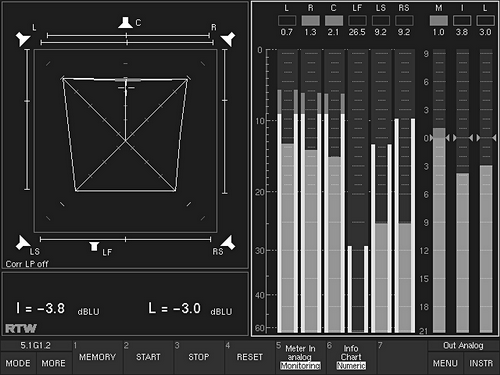The height and width of the screenshot is (375, 500).
Task: Click the 5.1G1.2 preset label
Action: [36, 346]
